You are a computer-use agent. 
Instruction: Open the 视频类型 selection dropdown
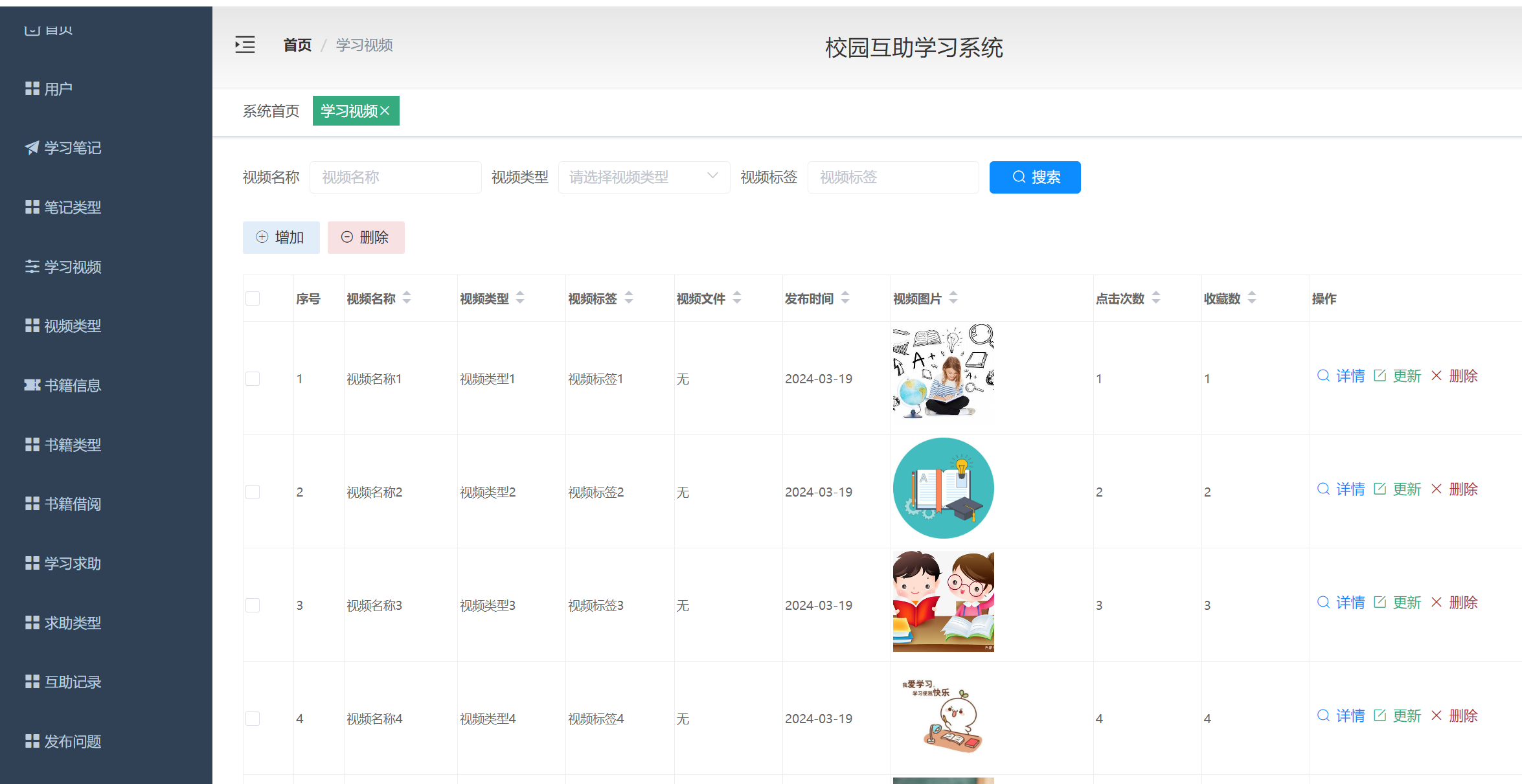coord(644,177)
